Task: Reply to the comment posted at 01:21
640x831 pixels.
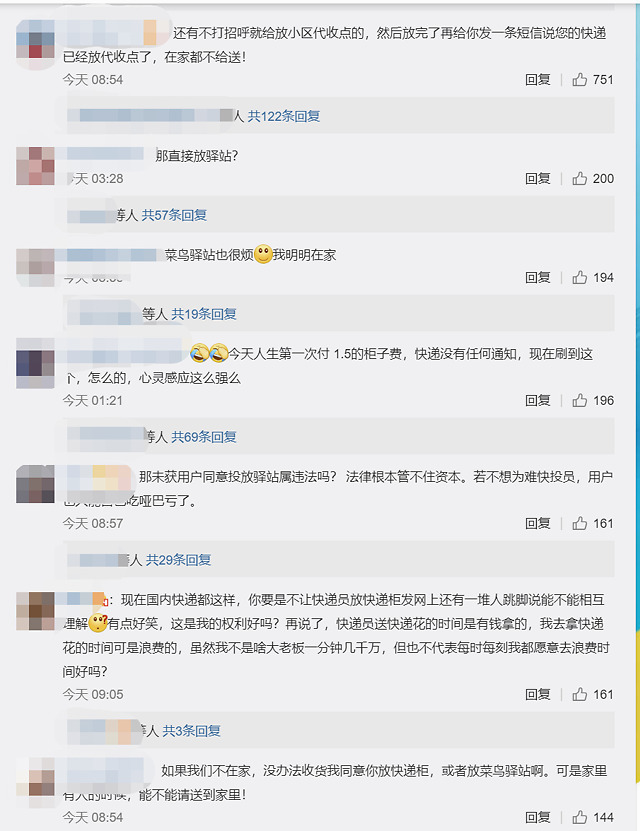Action: (x=538, y=401)
